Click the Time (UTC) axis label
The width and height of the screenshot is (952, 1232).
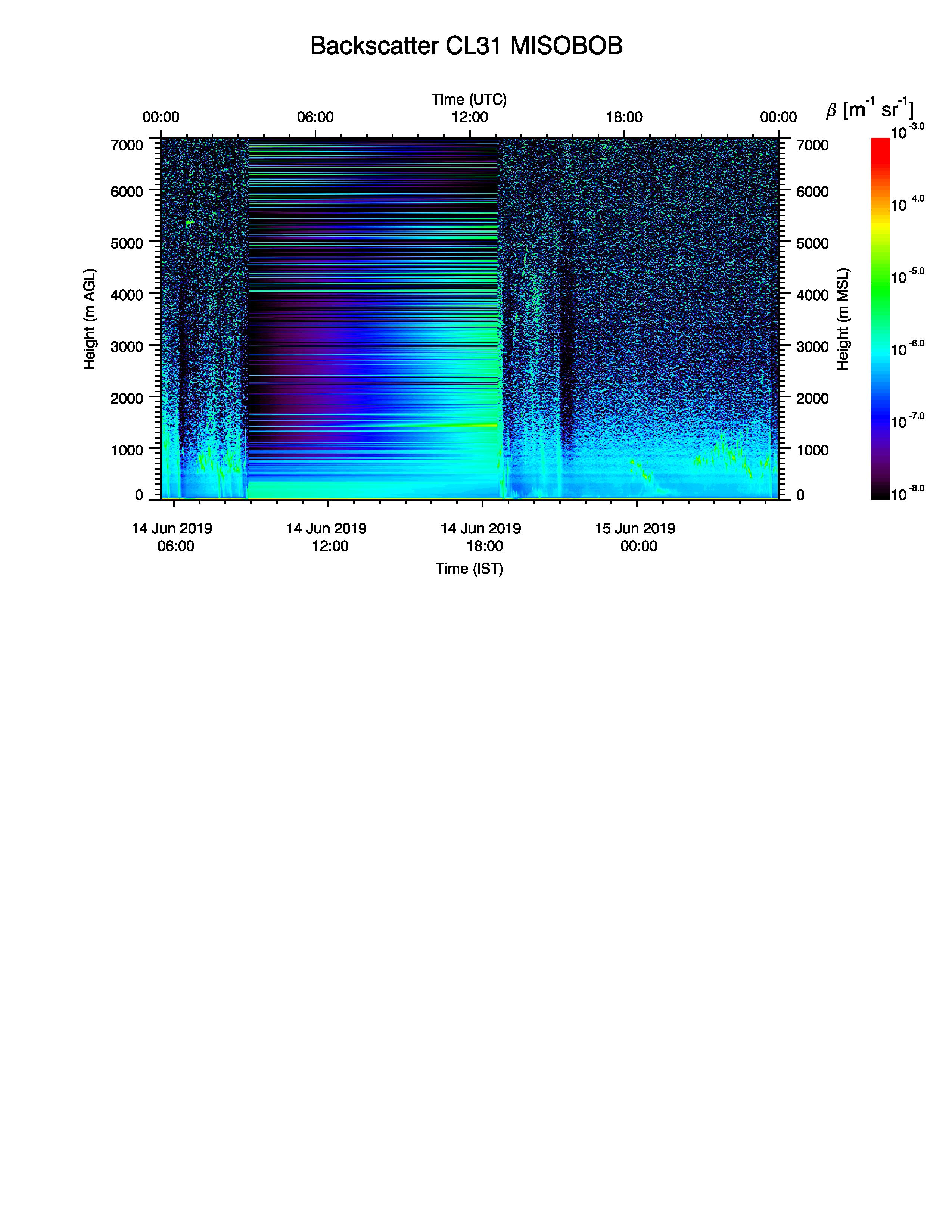469,100
